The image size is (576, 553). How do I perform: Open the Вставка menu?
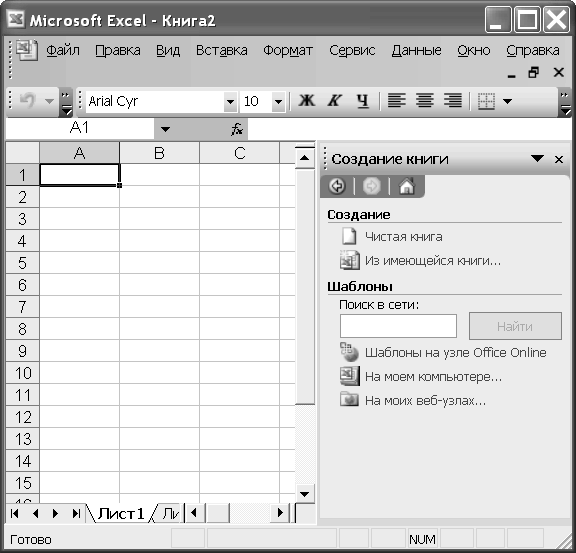pos(222,50)
